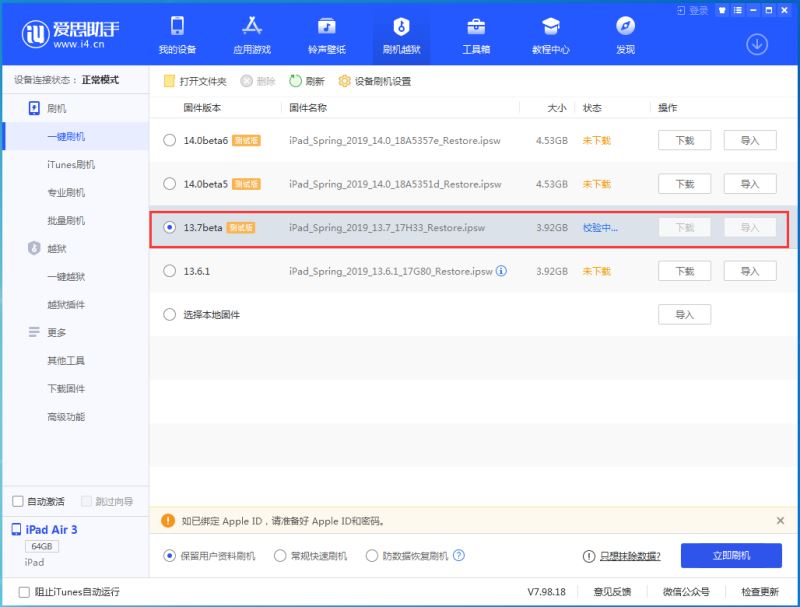
Task: Click the orange warning icon in Apple ID notice
Action: pos(167,520)
